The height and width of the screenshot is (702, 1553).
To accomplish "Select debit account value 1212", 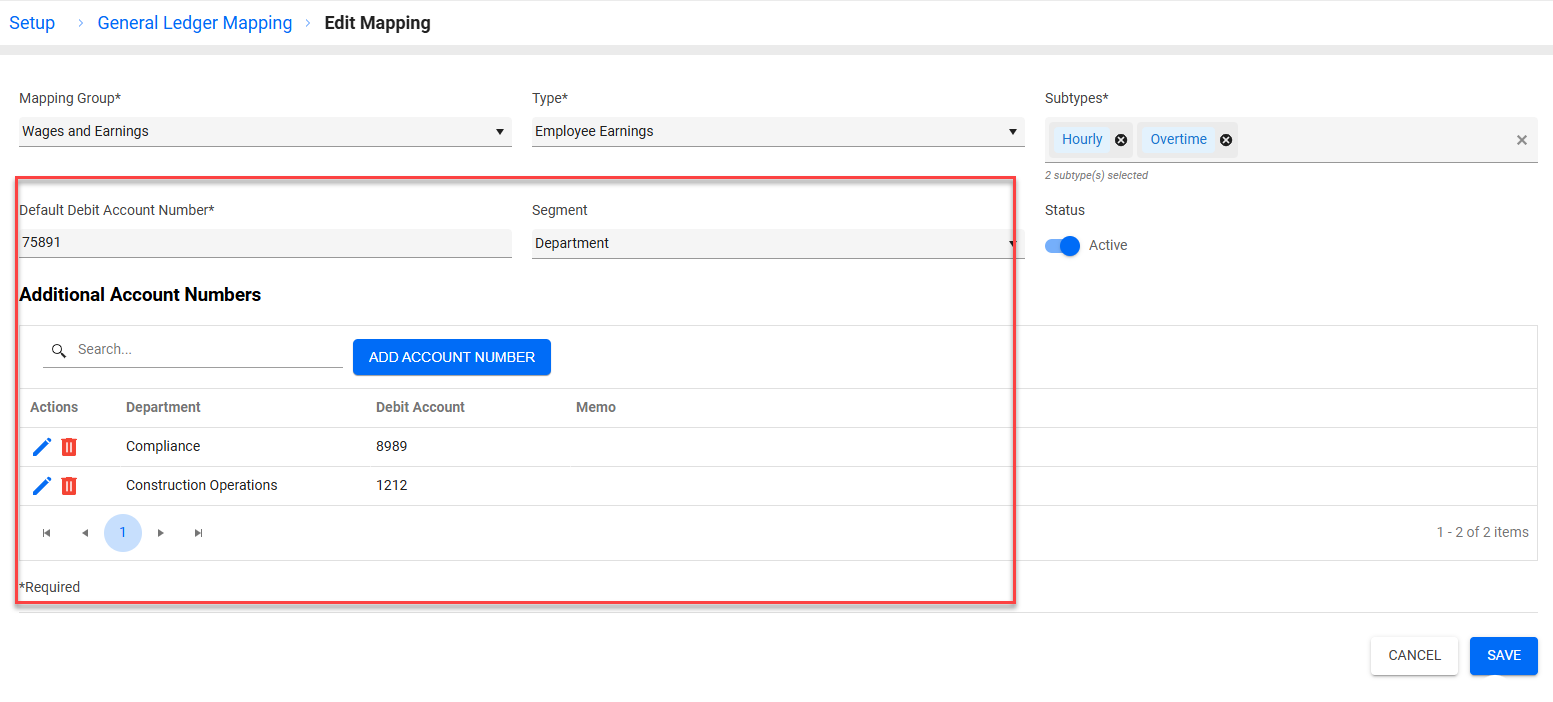I will pos(392,486).
